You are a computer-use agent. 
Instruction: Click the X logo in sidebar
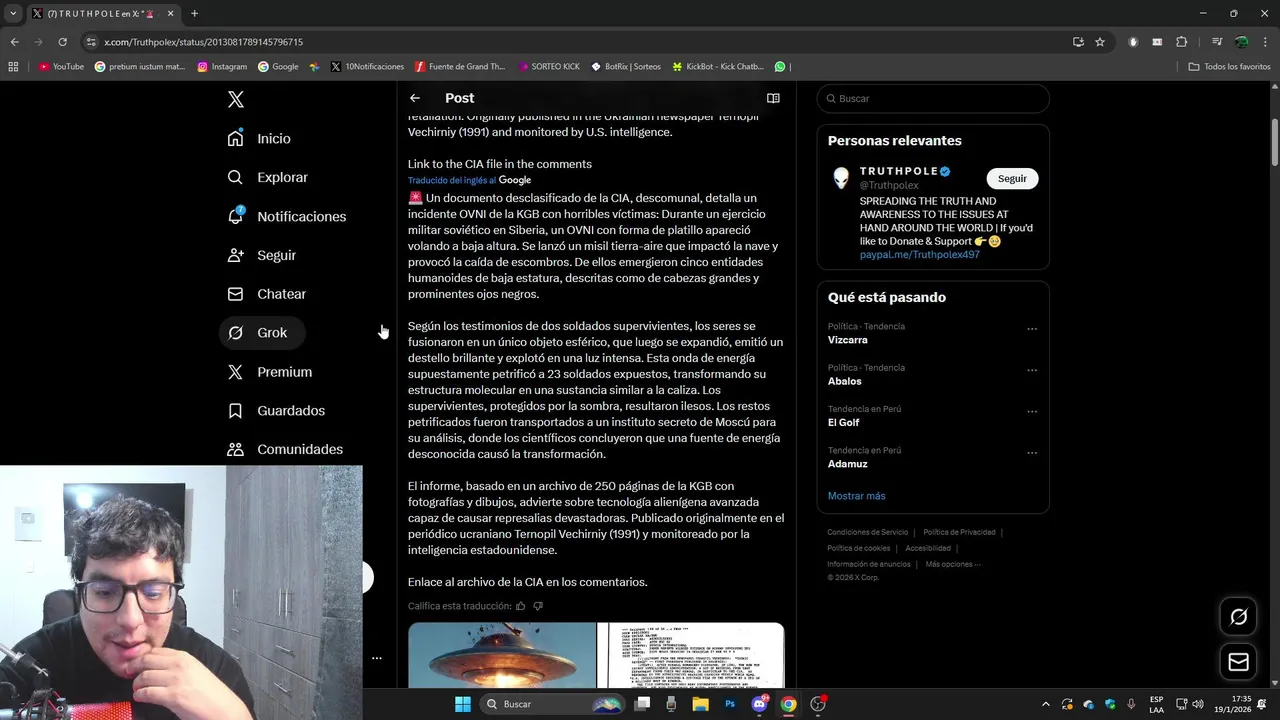pos(236,99)
